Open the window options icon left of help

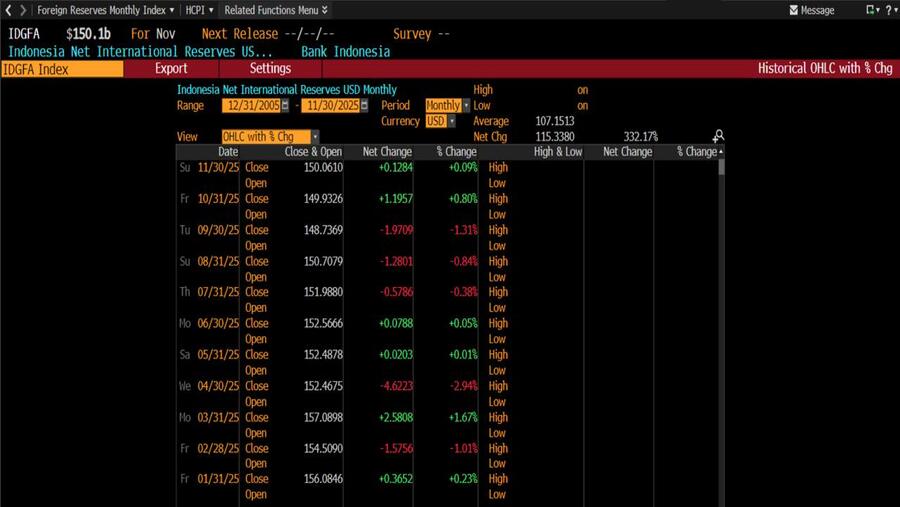870,10
